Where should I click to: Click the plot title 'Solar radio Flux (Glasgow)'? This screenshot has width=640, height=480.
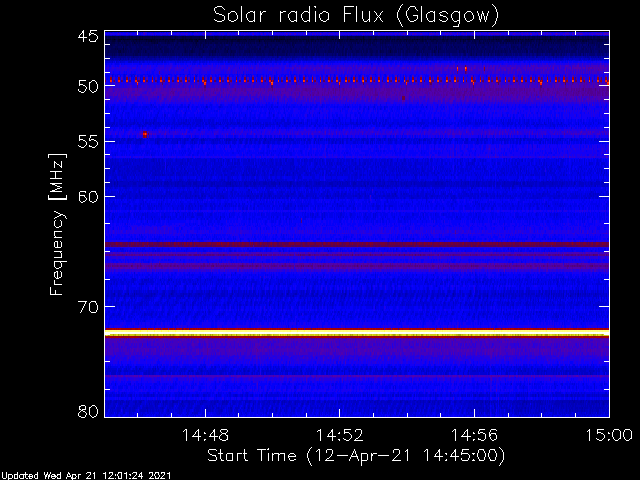pyautogui.click(x=356, y=16)
